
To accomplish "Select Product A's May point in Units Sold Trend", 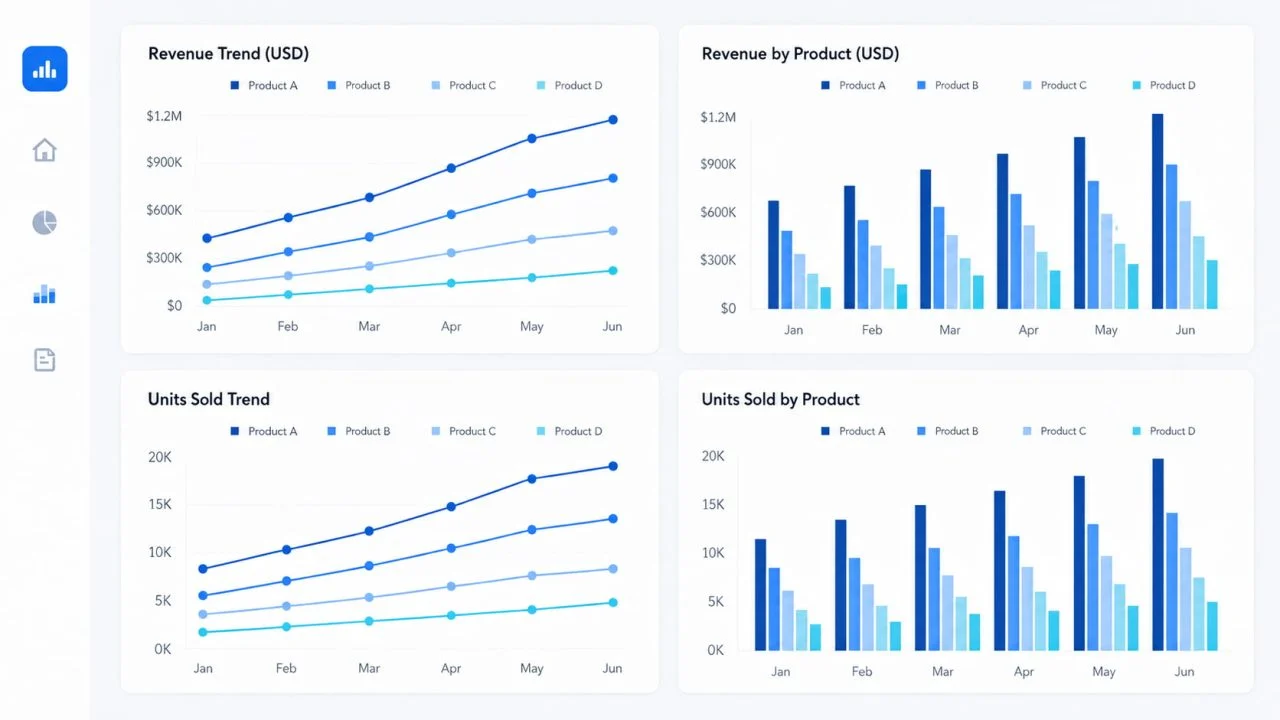I will pyautogui.click(x=532, y=479).
